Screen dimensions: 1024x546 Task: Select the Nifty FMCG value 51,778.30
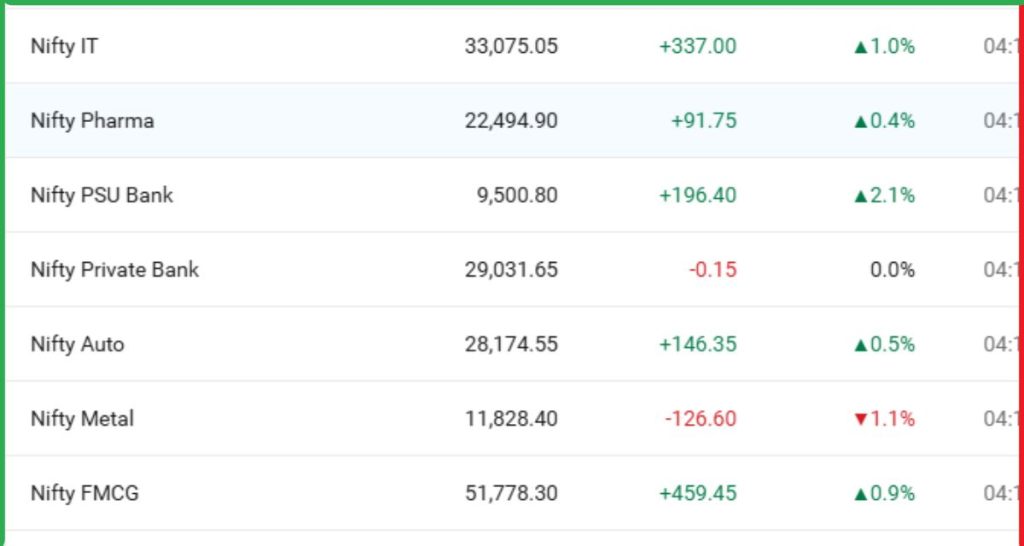click(x=511, y=493)
